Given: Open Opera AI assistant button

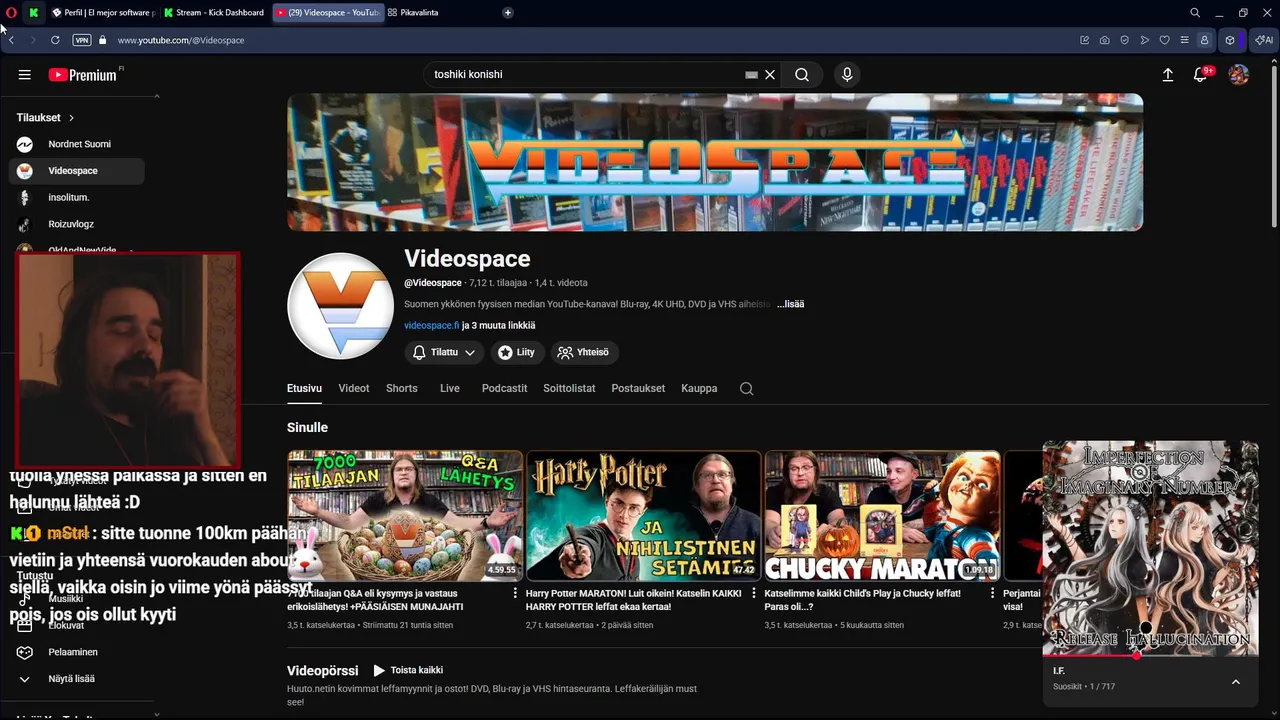Looking at the screenshot, I should point(1263,40).
